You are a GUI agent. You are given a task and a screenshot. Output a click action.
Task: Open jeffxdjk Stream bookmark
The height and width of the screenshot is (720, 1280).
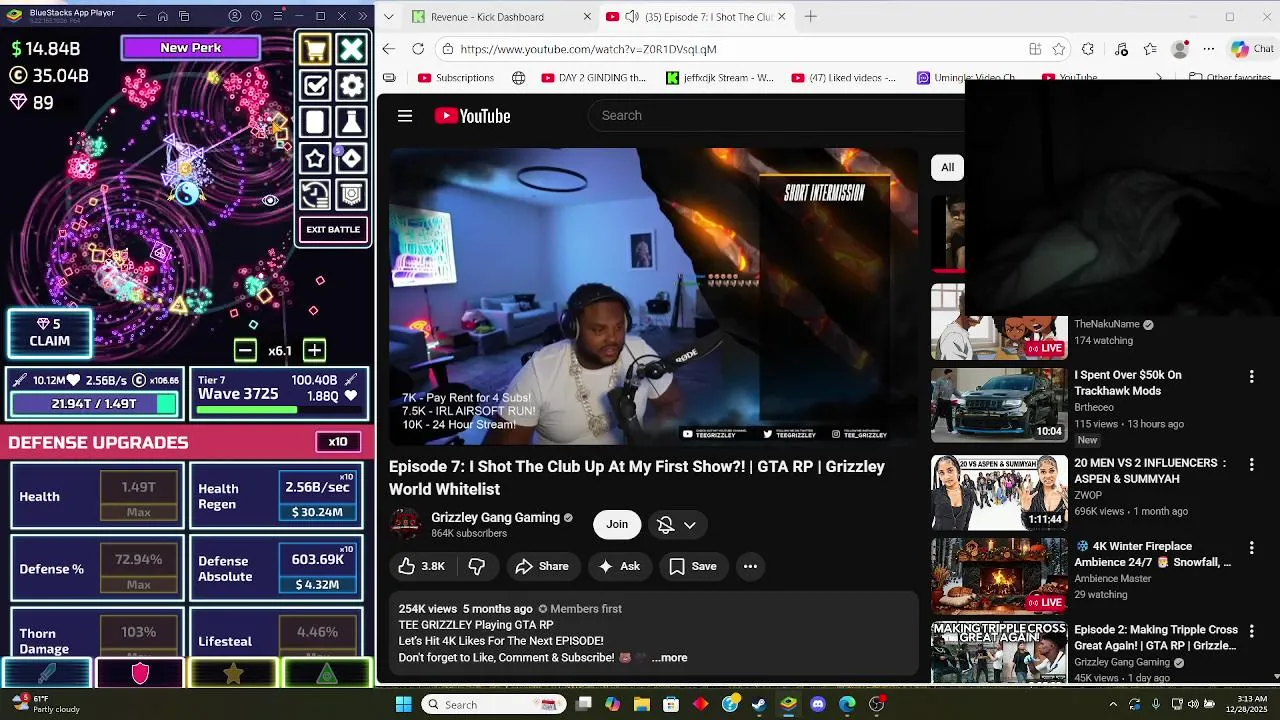720,77
